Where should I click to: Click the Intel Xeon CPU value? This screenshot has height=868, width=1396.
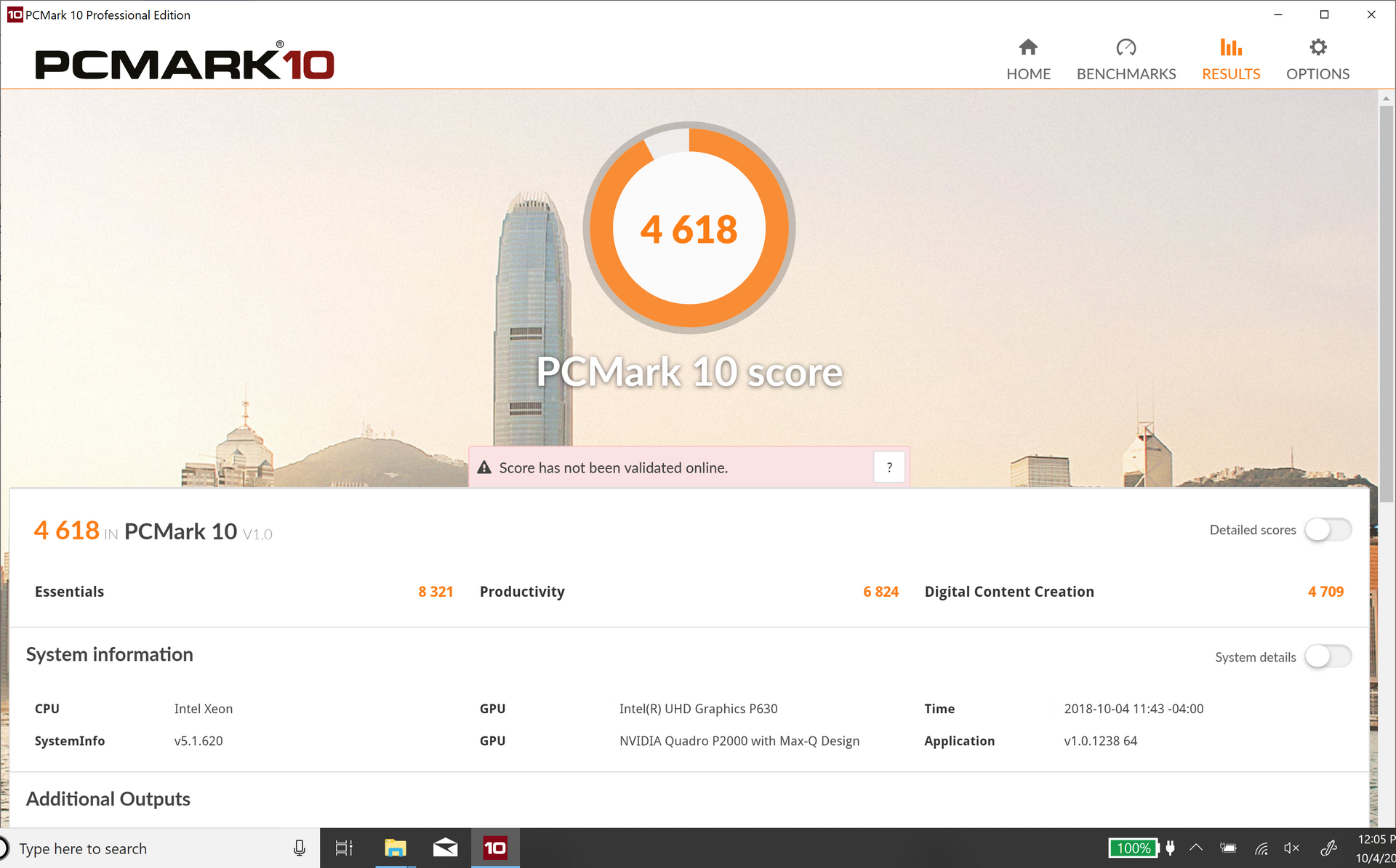(x=204, y=709)
